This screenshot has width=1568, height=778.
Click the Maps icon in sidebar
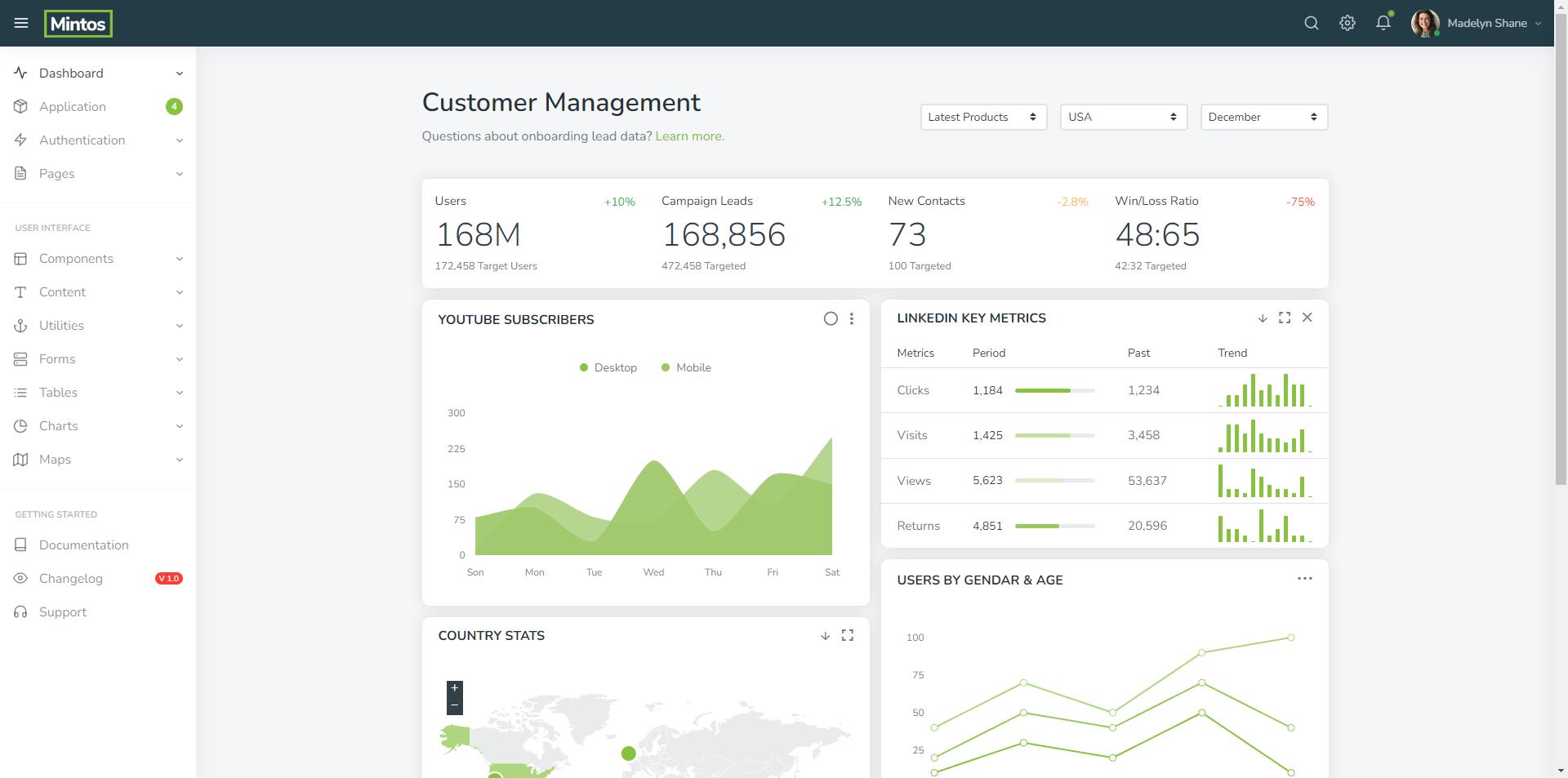point(21,460)
